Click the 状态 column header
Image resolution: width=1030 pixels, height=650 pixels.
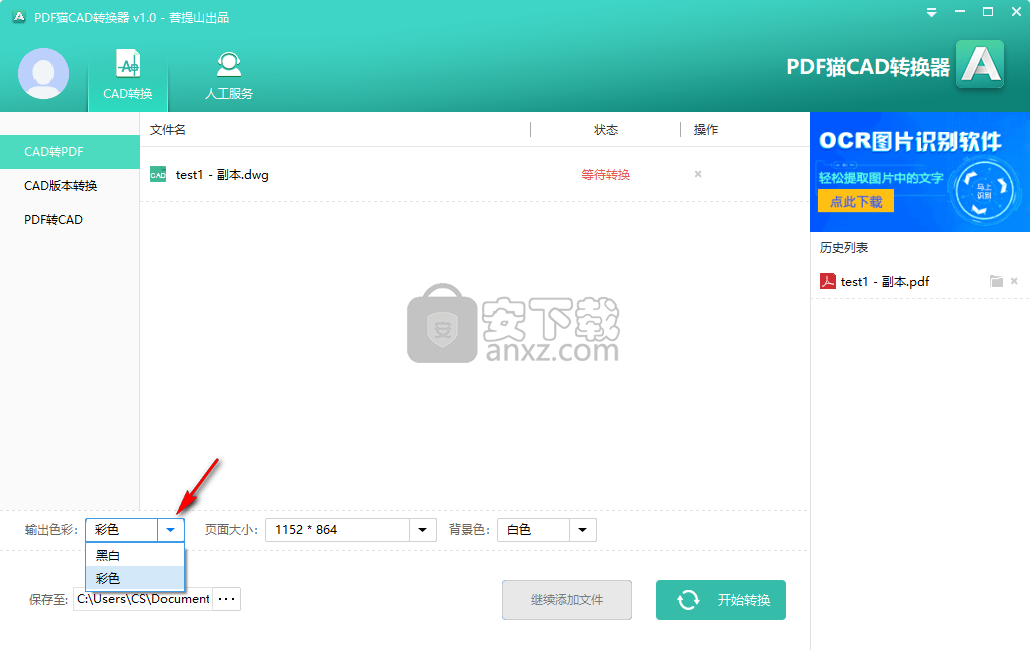tap(606, 130)
